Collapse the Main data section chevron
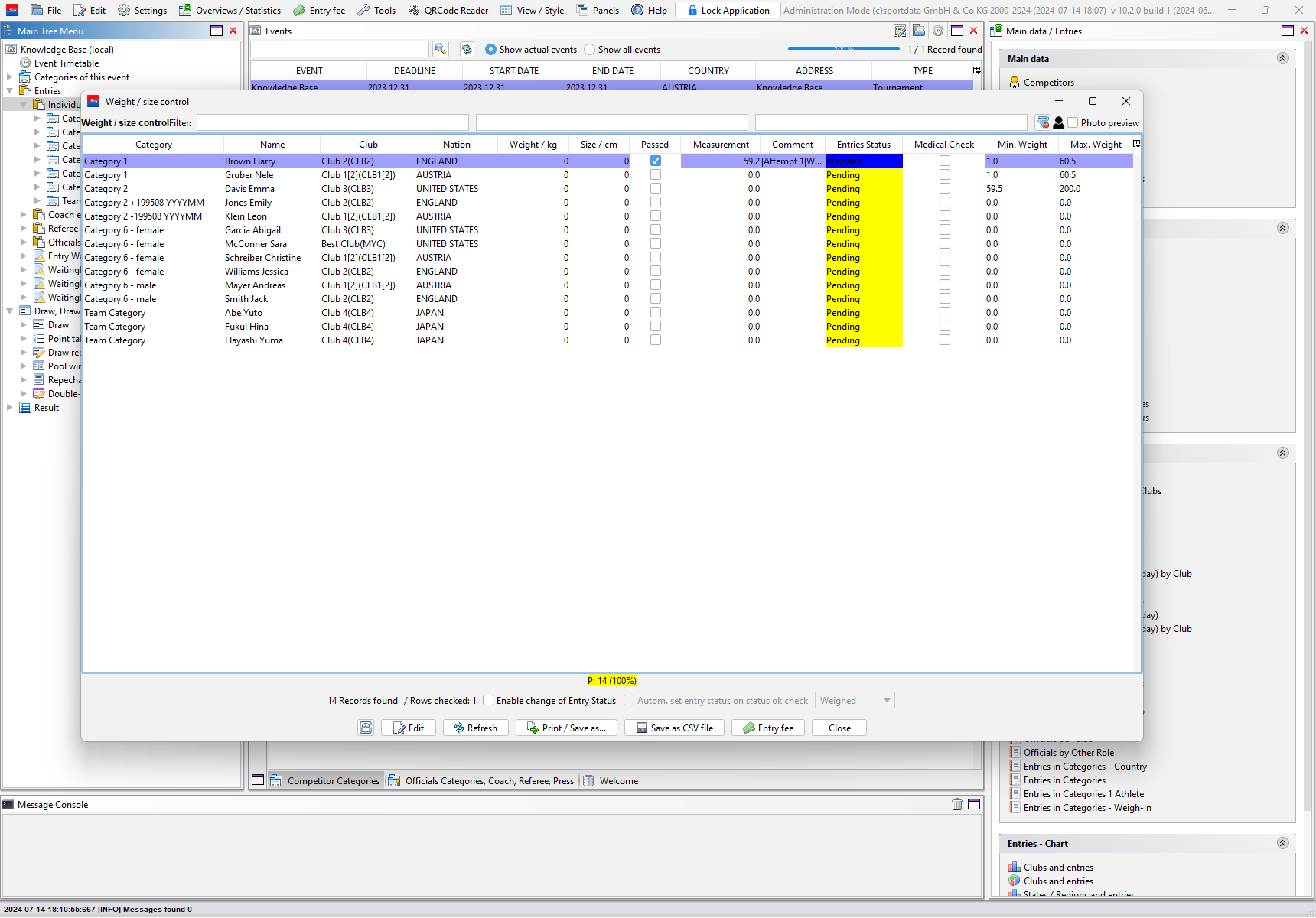1316x918 pixels. (1283, 58)
